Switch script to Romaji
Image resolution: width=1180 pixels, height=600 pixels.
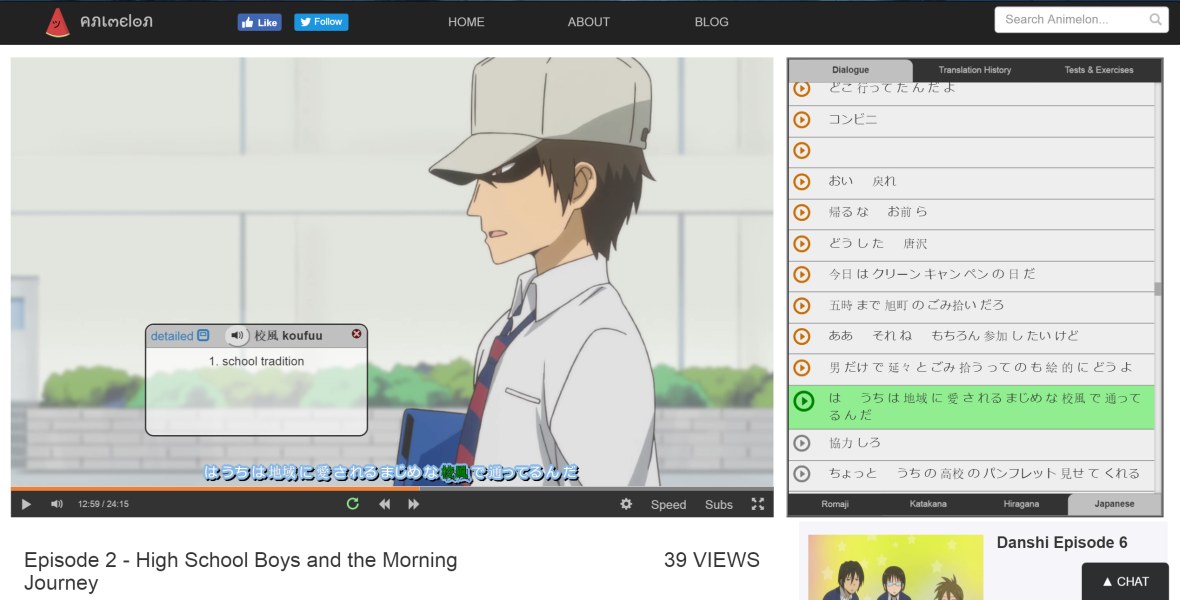(835, 504)
